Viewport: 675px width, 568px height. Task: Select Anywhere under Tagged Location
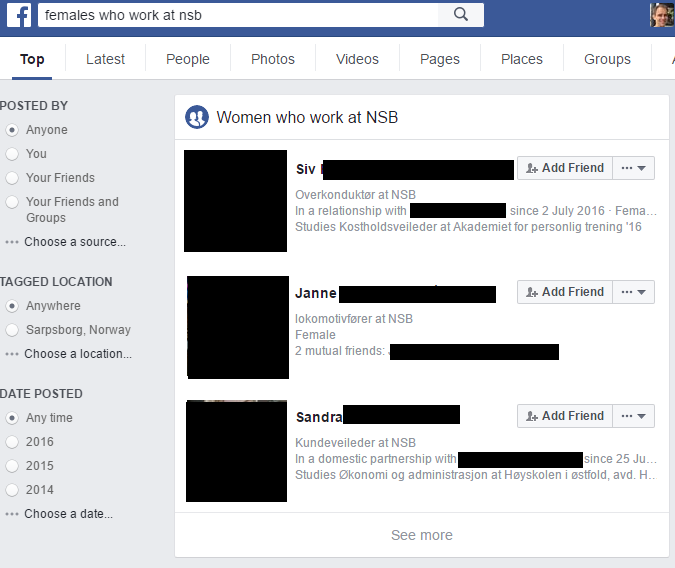click(x=12, y=306)
